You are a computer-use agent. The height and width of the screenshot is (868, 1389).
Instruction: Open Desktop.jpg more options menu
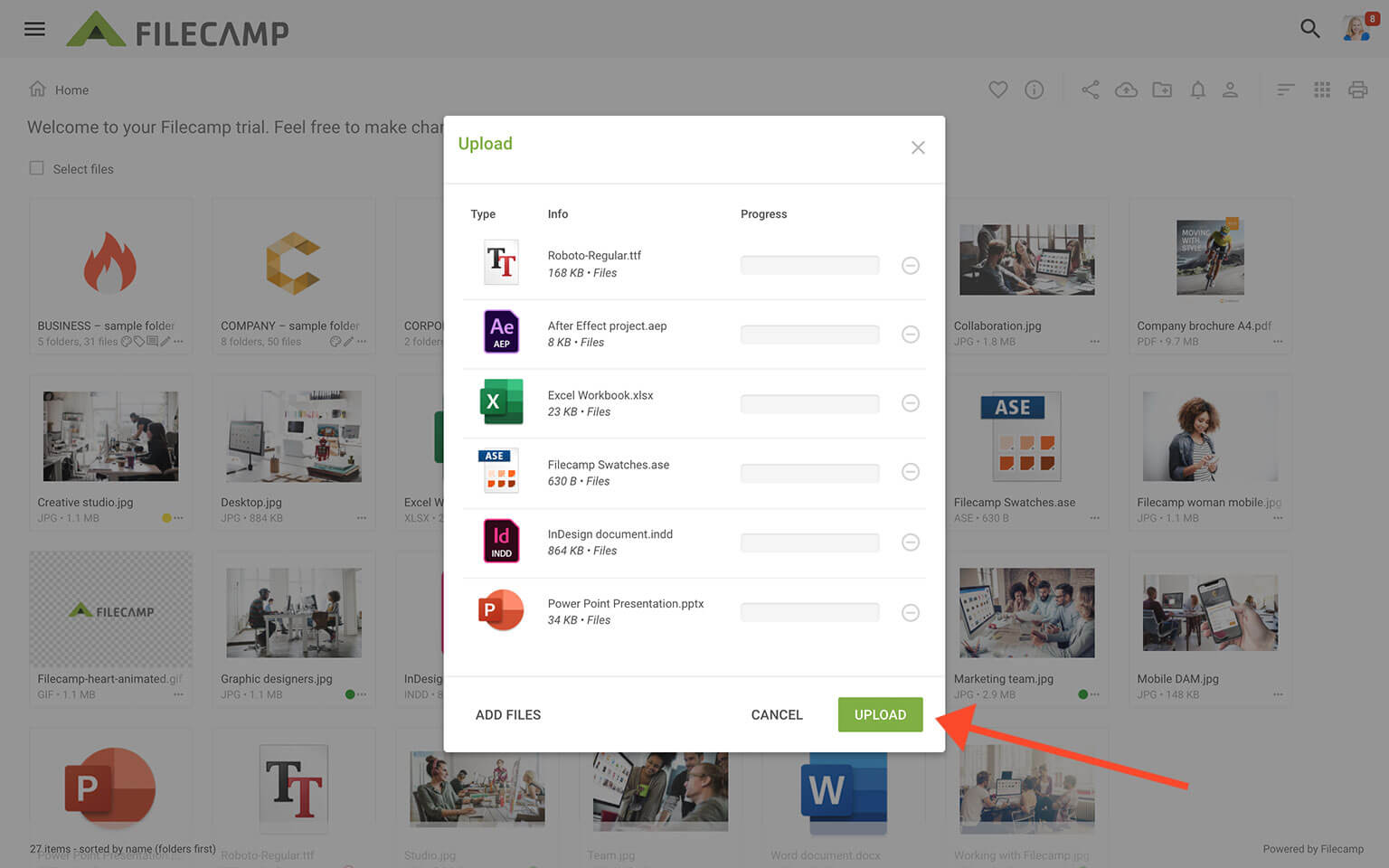pyautogui.click(x=362, y=518)
